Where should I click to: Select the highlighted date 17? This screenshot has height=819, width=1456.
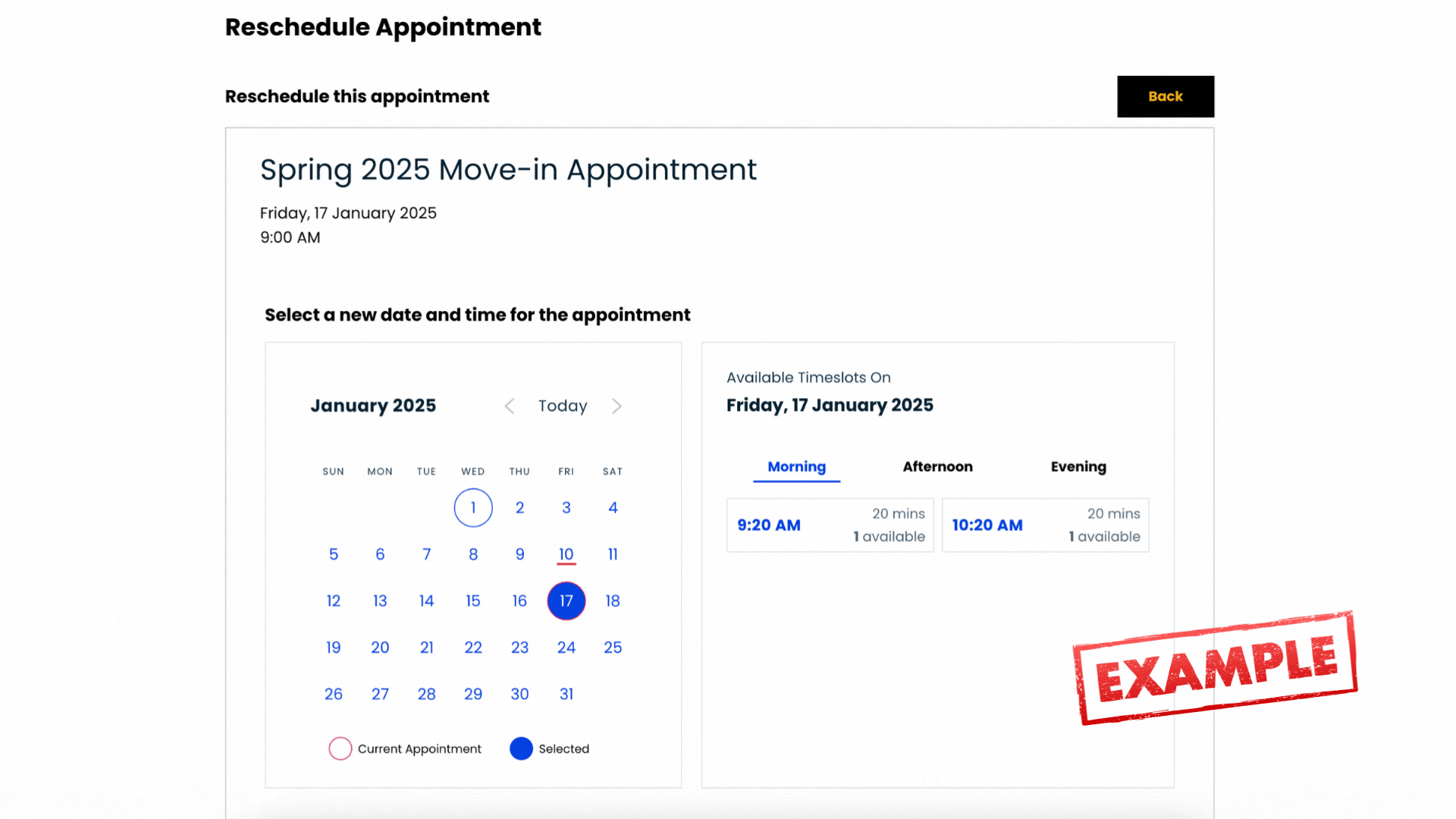click(566, 601)
